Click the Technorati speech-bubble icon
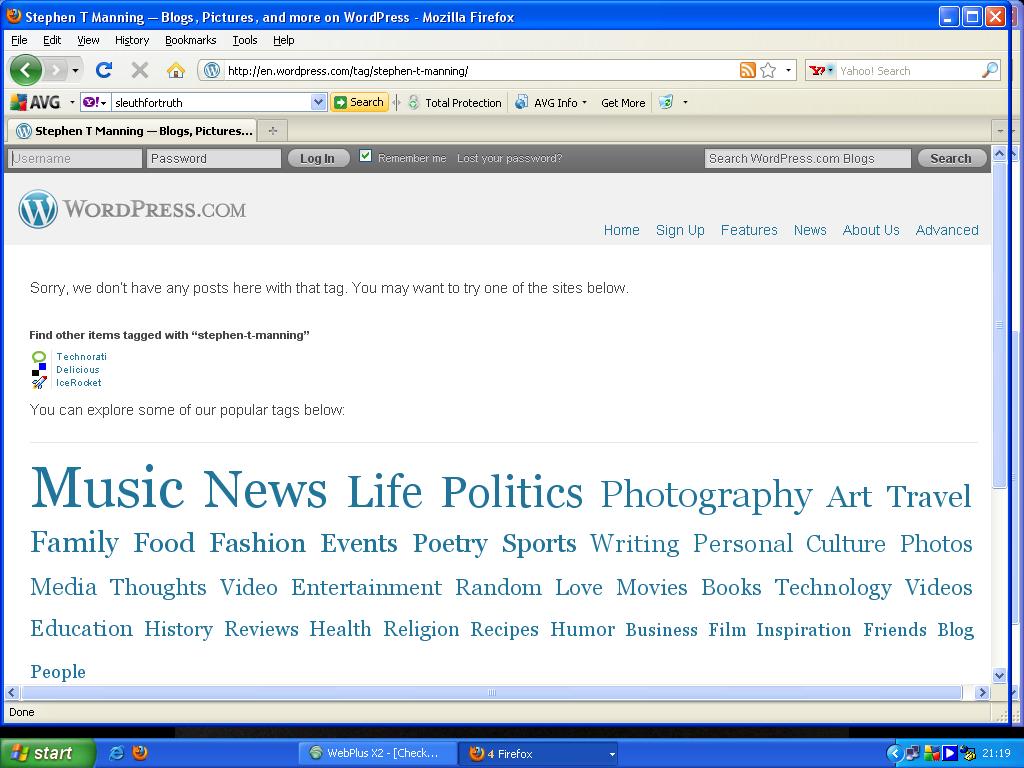The width and height of the screenshot is (1024, 768). point(39,357)
